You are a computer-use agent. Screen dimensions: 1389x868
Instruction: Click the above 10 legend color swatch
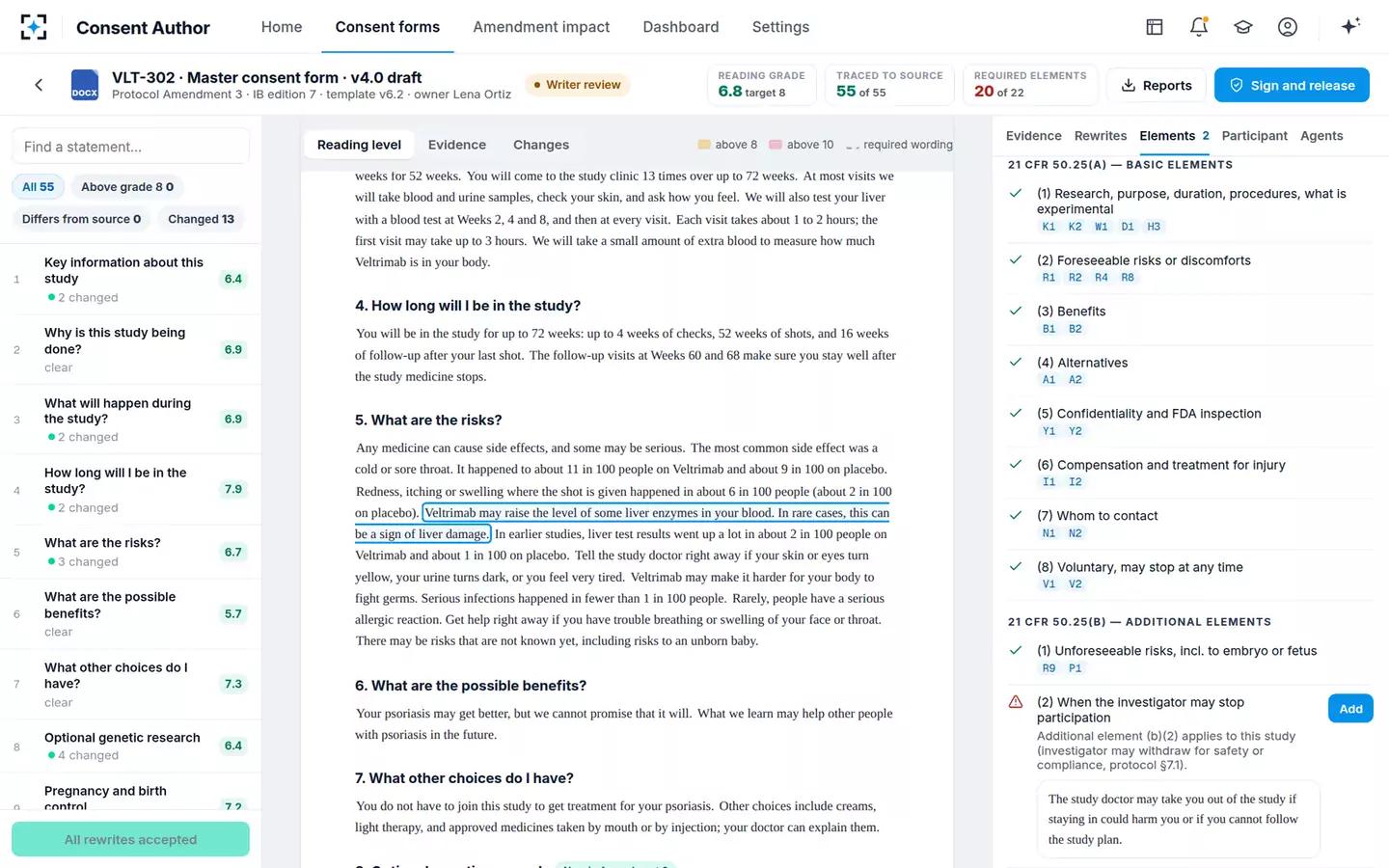point(776,145)
